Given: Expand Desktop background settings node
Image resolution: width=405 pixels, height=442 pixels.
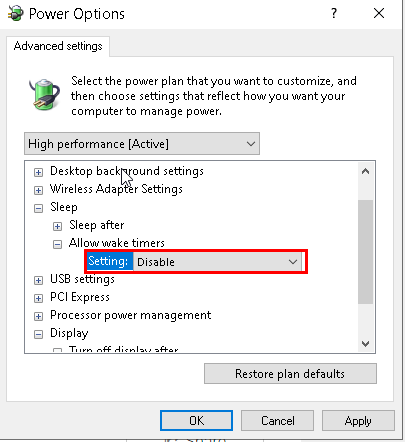Looking at the screenshot, I should point(38,172).
